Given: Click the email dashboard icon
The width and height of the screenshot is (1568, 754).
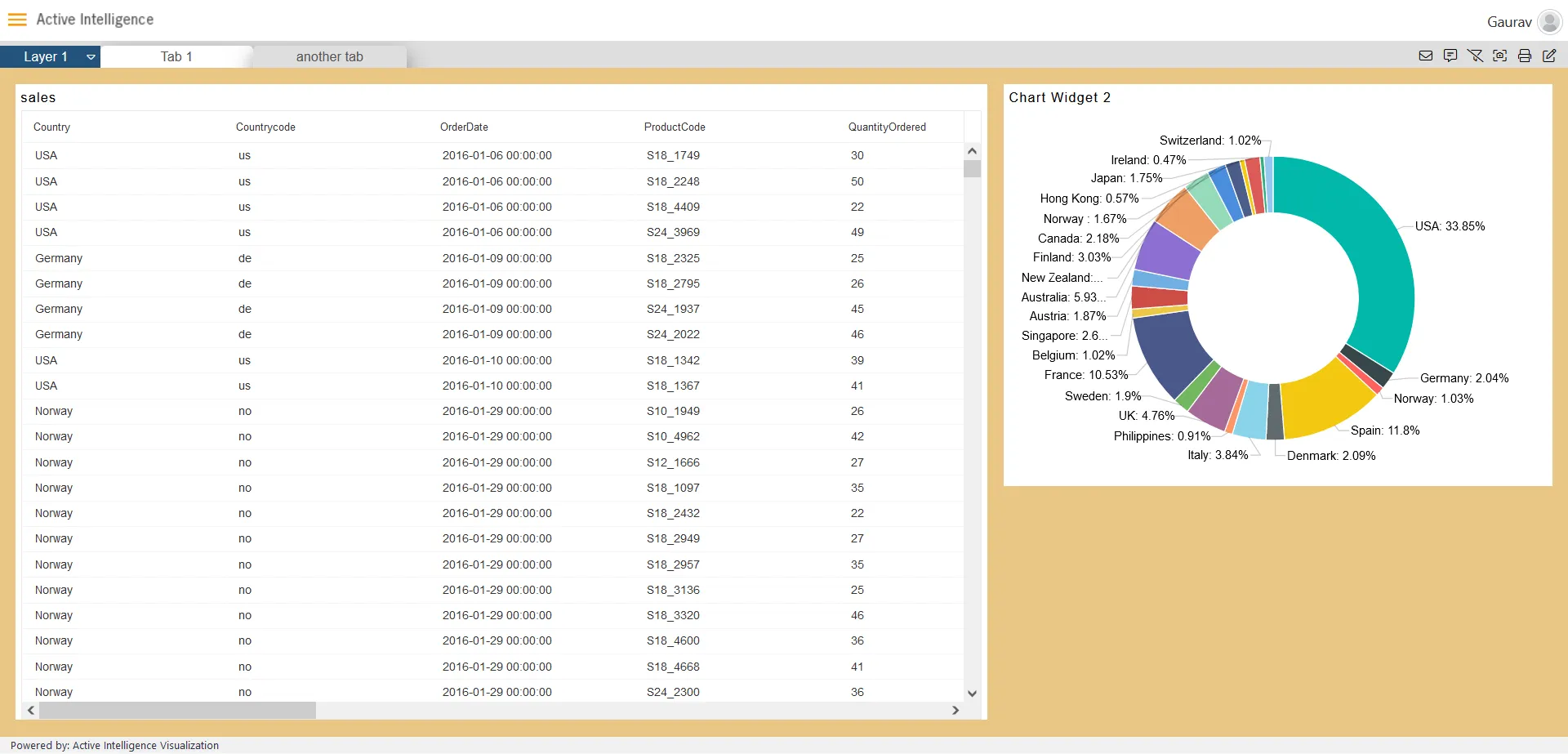Looking at the screenshot, I should click(x=1426, y=56).
